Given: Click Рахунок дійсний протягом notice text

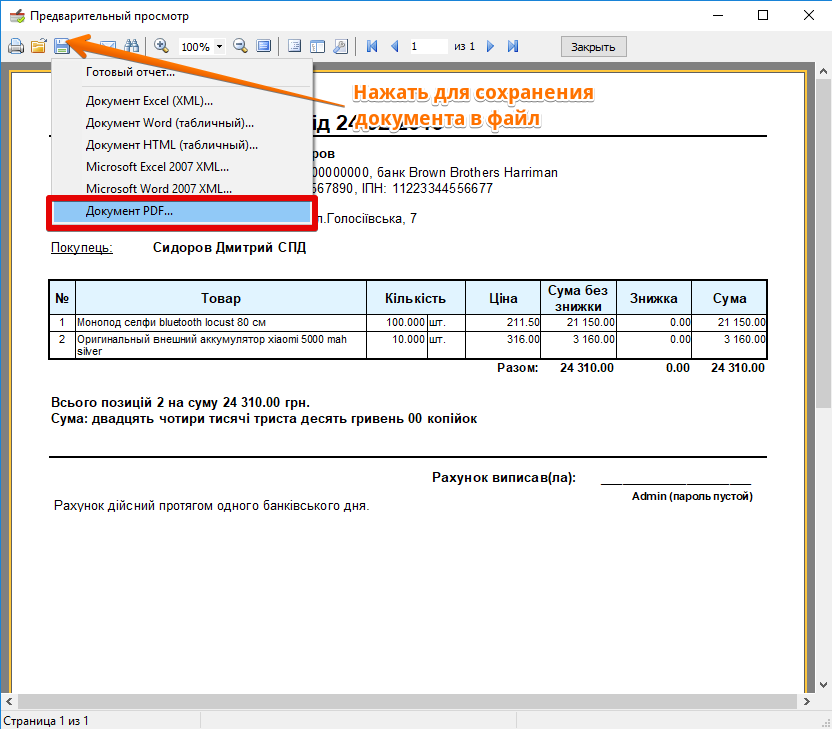Looking at the screenshot, I should click(211, 506).
